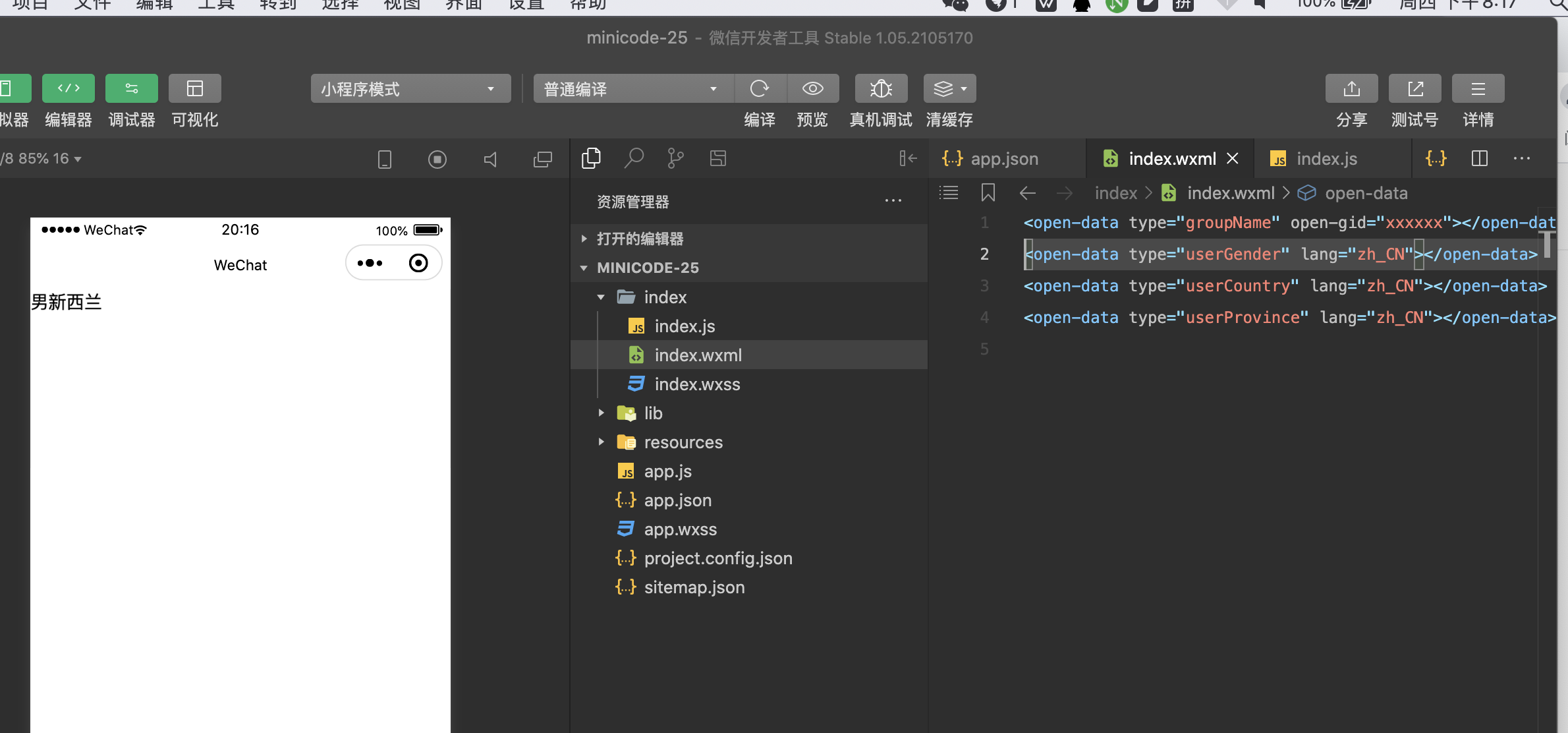The height and width of the screenshot is (733, 1568).
Task: Click the details menu button
Action: pyautogui.click(x=1478, y=88)
